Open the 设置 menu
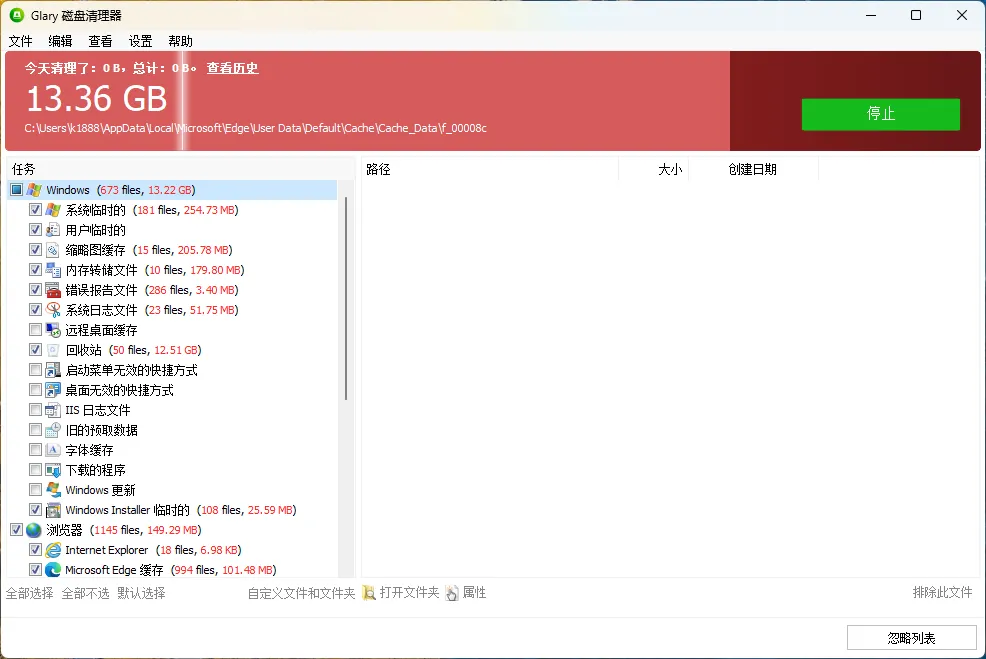The image size is (986, 659). click(x=140, y=42)
